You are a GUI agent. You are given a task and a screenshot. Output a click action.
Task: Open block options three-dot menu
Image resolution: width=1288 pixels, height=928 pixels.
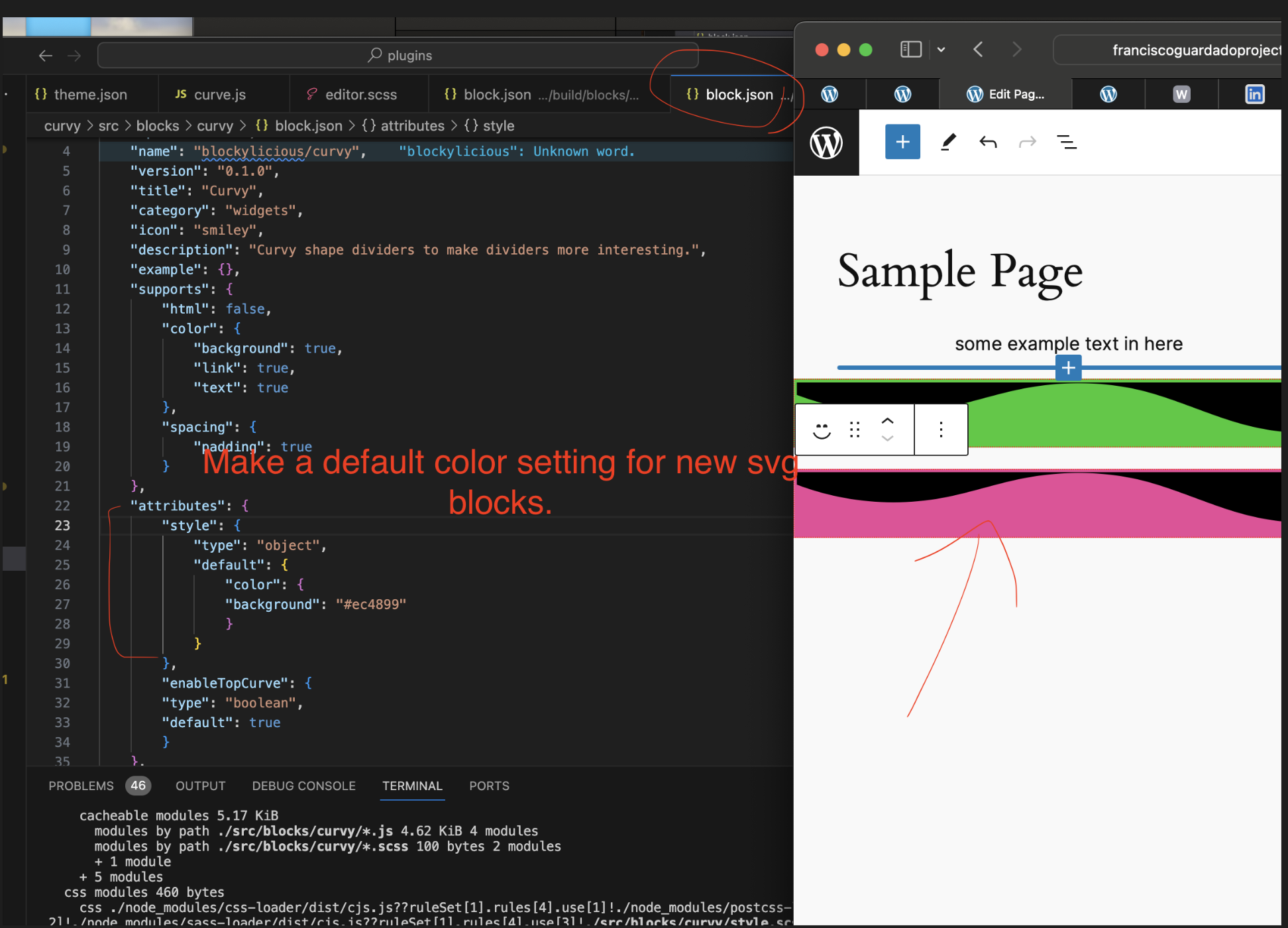point(941,430)
